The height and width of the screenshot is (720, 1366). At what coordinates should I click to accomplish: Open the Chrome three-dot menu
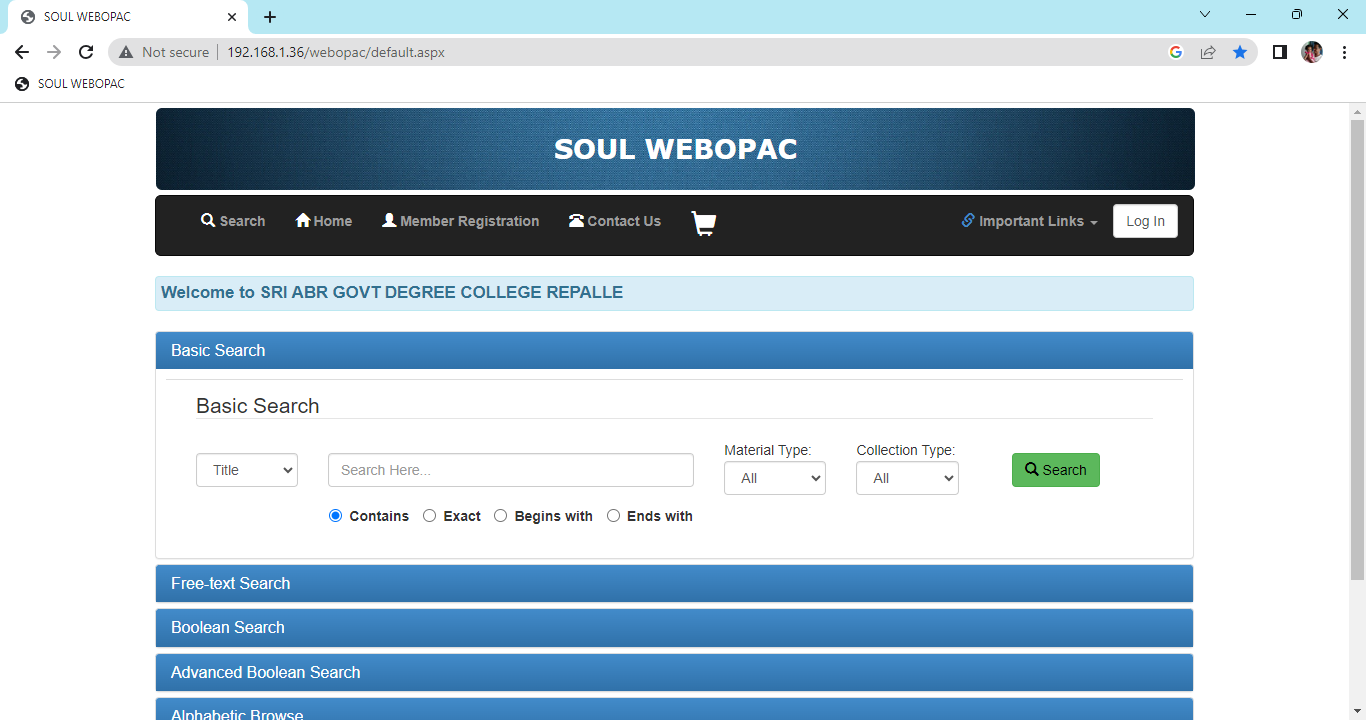(1345, 52)
